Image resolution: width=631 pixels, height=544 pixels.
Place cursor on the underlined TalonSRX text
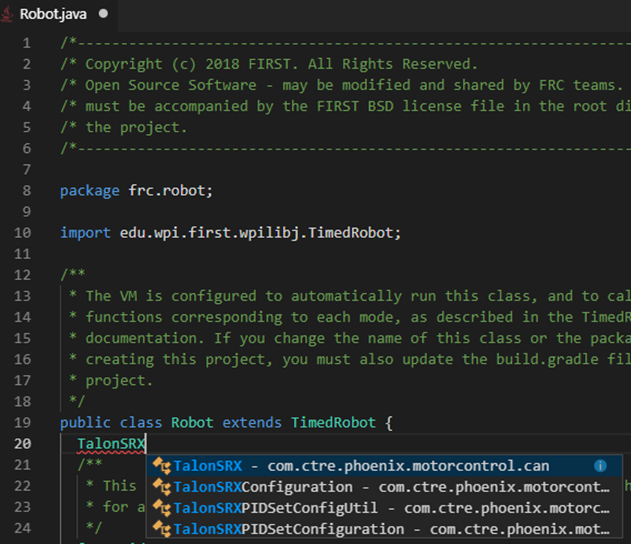(x=111, y=444)
